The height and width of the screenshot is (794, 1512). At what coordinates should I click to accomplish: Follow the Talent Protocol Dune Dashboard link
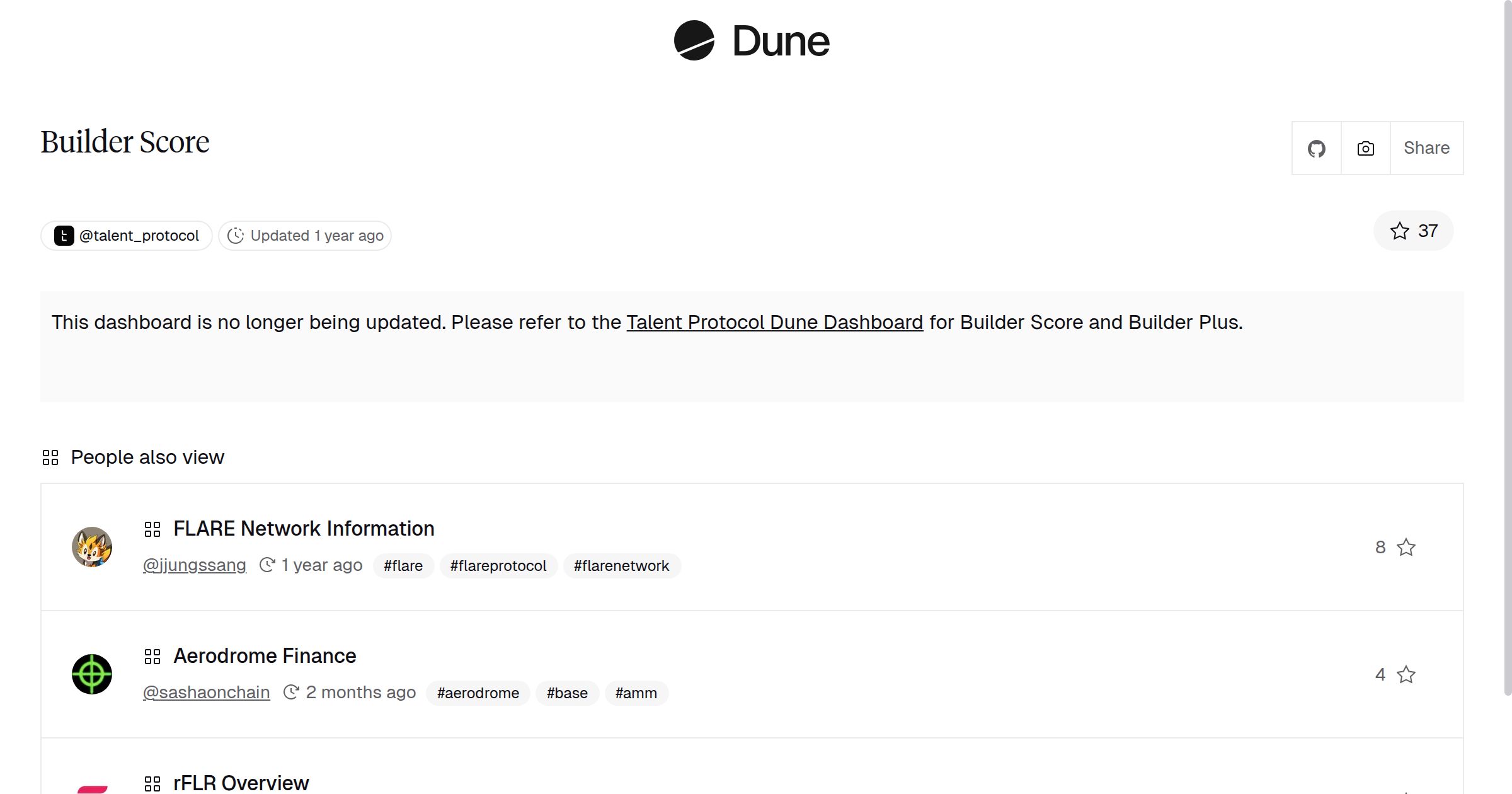tap(774, 322)
